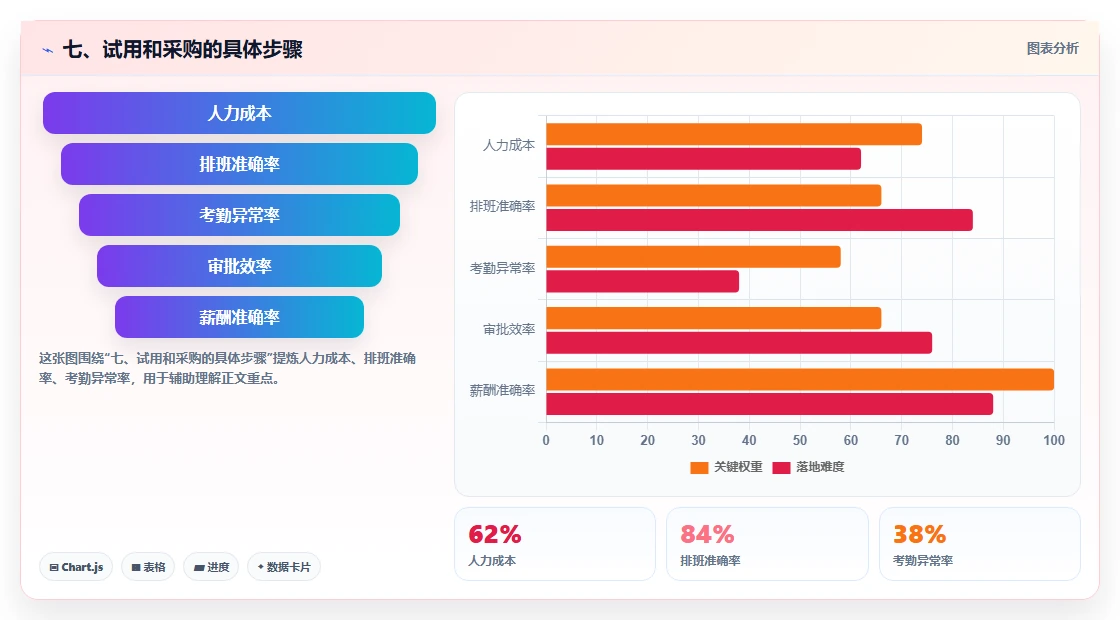Click the orange 审批效率 chart bar
The width and height of the screenshot is (1120, 620).
pyautogui.click(x=714, y=319)
